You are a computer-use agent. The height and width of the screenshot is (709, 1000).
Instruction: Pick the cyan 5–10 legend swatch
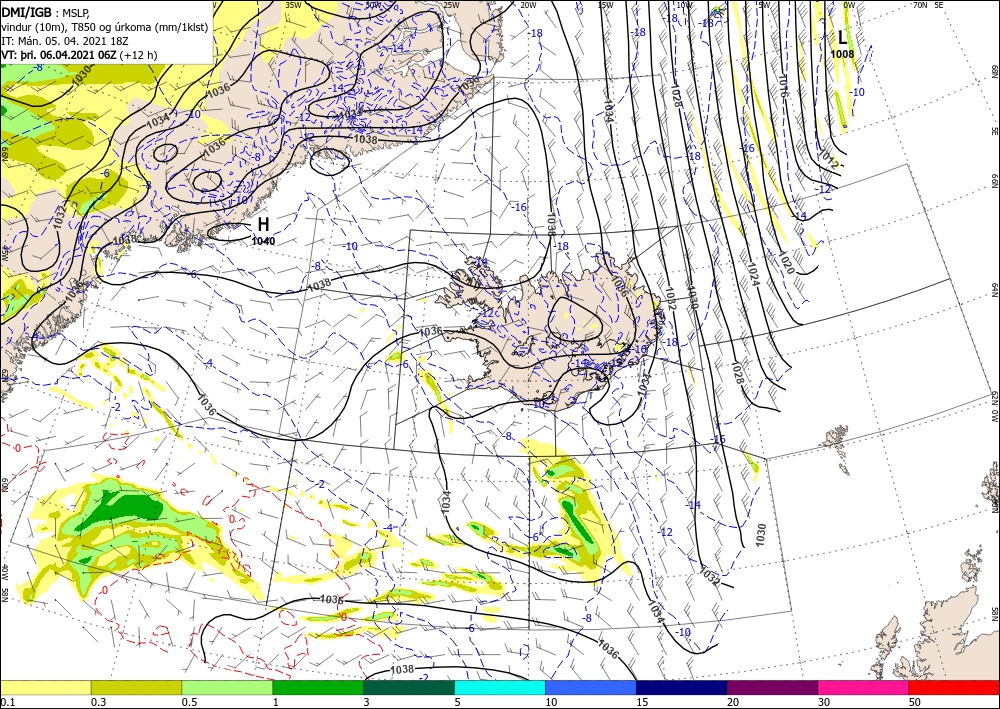[500, 687]
